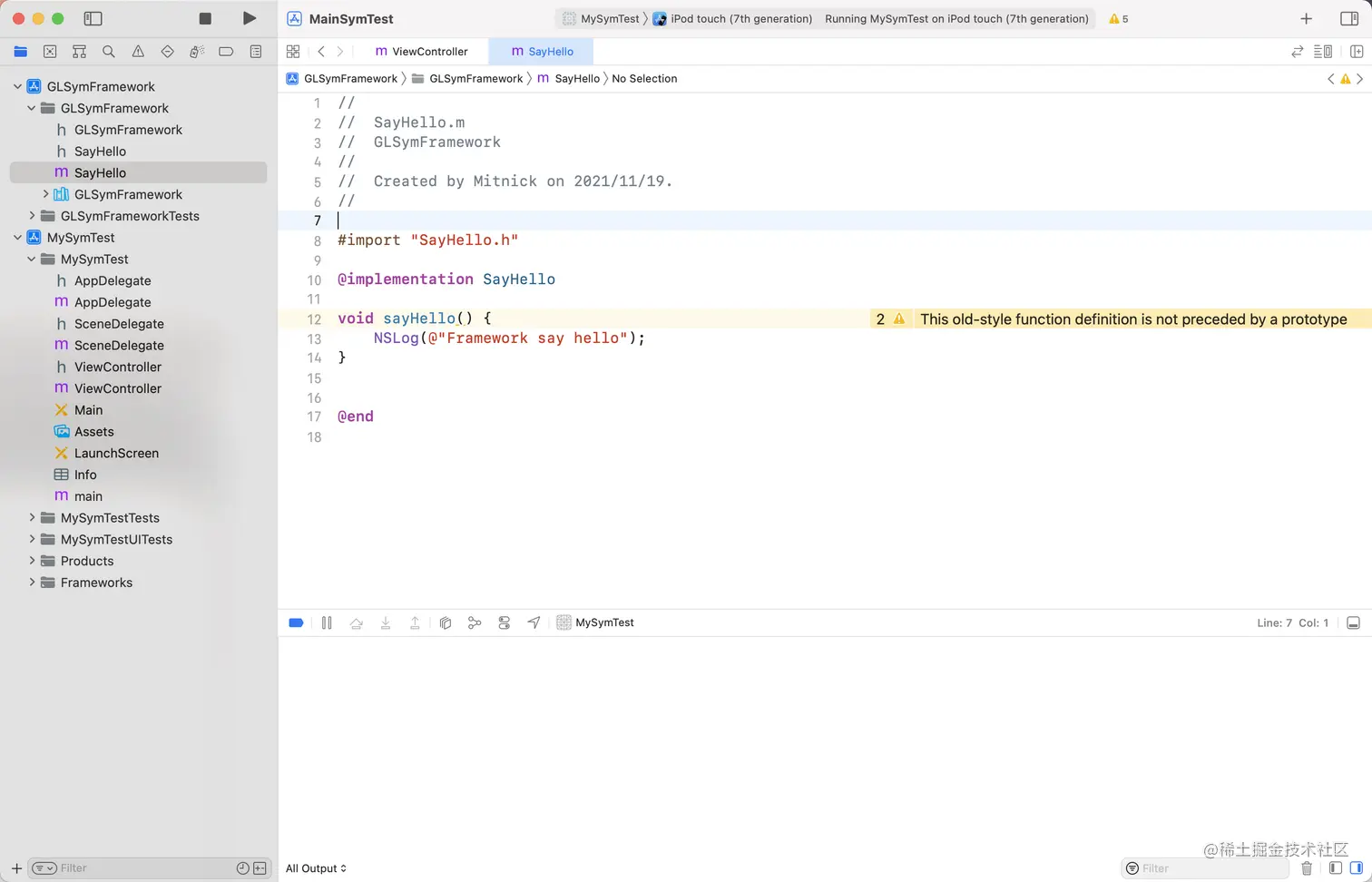Click the console Filter field
Image resolution: width=1372 pixels, height=882 pixels.
[1205, 868]
